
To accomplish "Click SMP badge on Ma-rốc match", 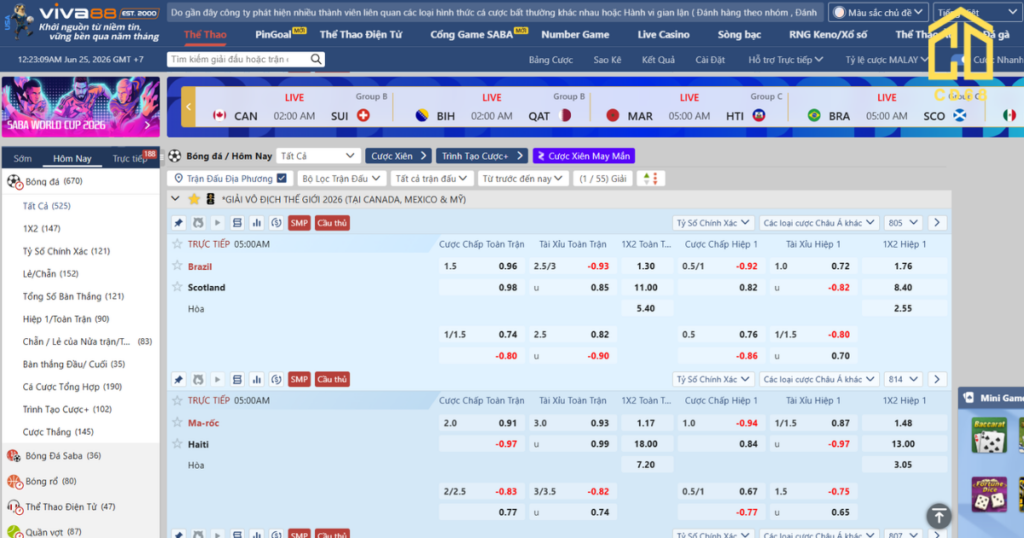I will coord(299,379).
